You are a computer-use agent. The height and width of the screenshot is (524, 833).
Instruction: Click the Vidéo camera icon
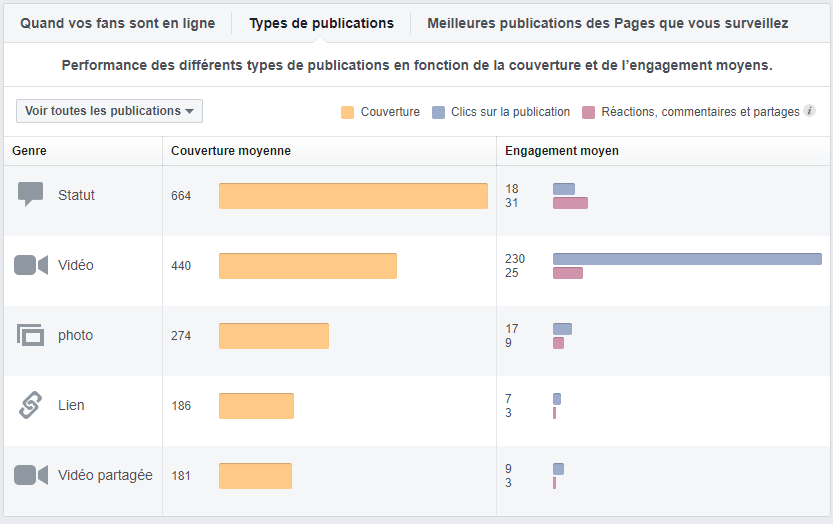click(31, 265)
